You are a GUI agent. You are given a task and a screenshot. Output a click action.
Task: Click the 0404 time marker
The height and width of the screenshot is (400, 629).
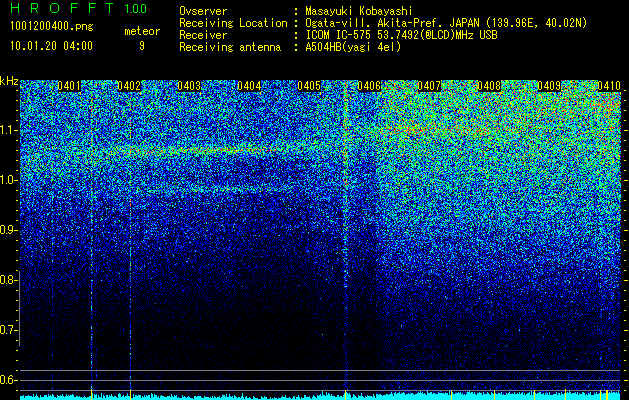pyautogui.click(x=249, y=86)
